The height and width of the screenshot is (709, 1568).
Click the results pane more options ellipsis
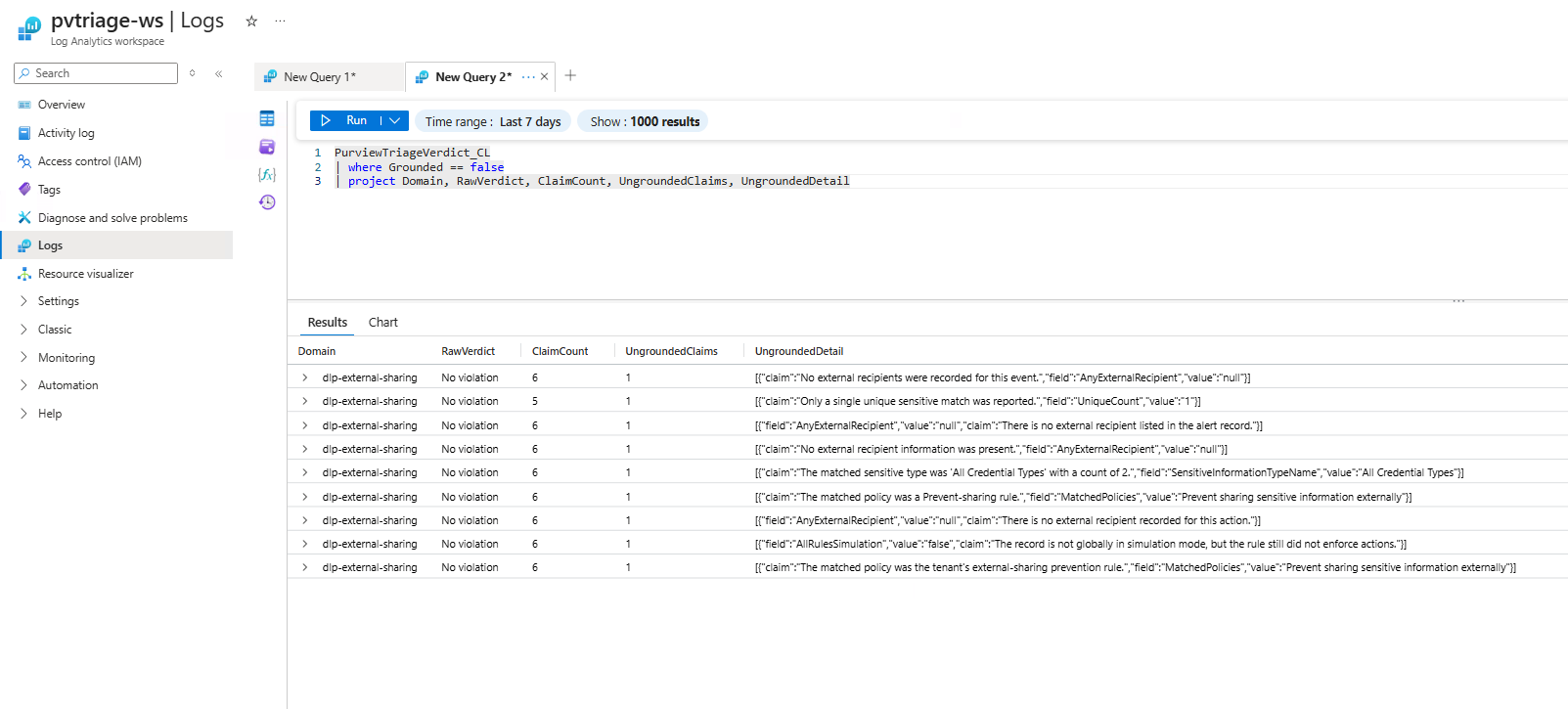tap(1458, 301)
